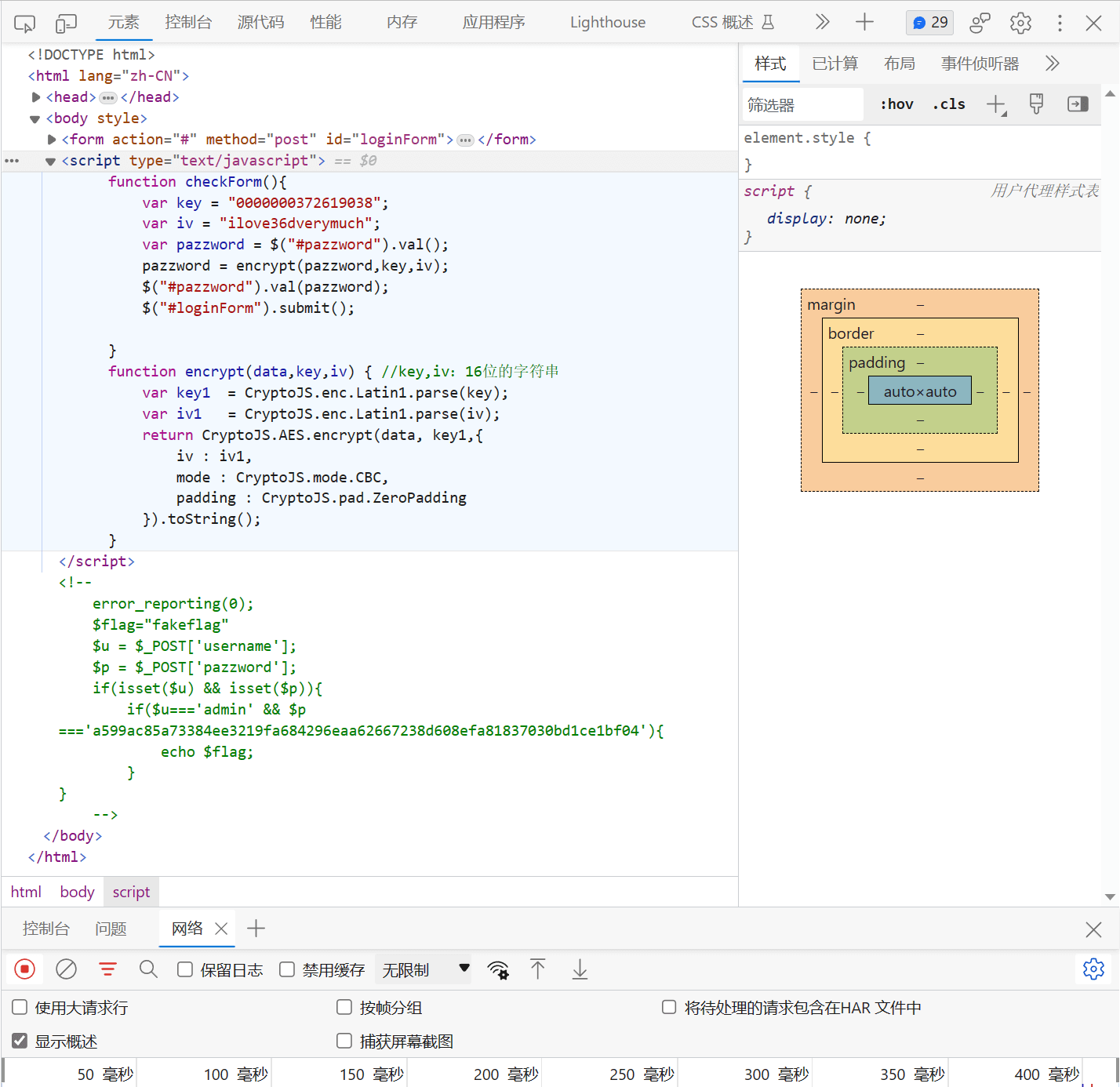Expand the loginForm form node
Viewport: 1120px width, 1087px height.
tap(52, 140)
